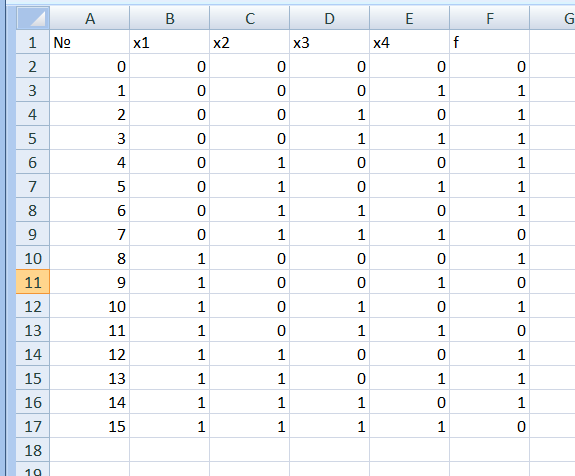Click the x1 header cell
Screen dimensions: 575x476
[170, 42]
